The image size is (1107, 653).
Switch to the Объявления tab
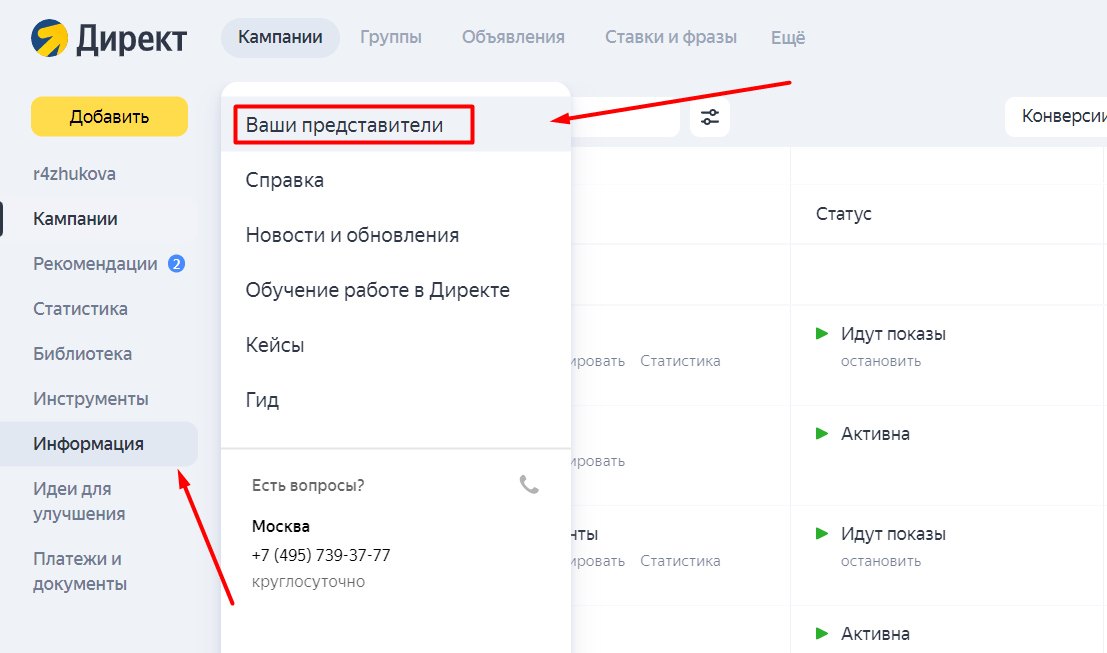(x=513, y=37)
